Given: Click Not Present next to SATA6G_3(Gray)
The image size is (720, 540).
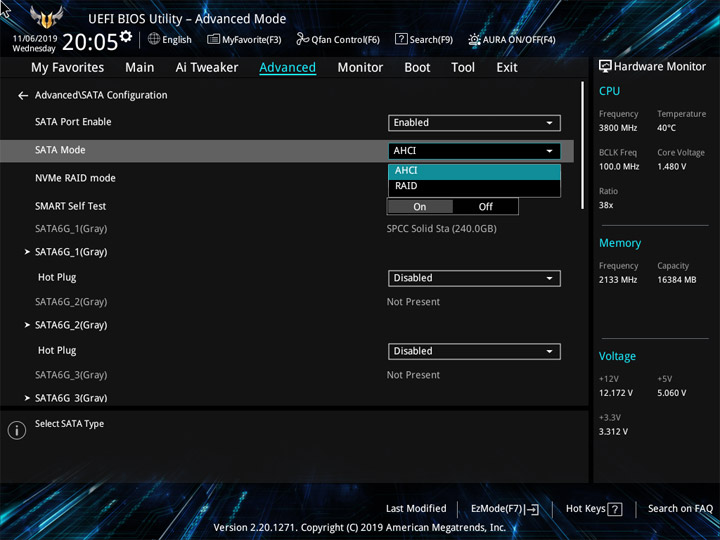Looking at the screenshot, I should (413, 375).
